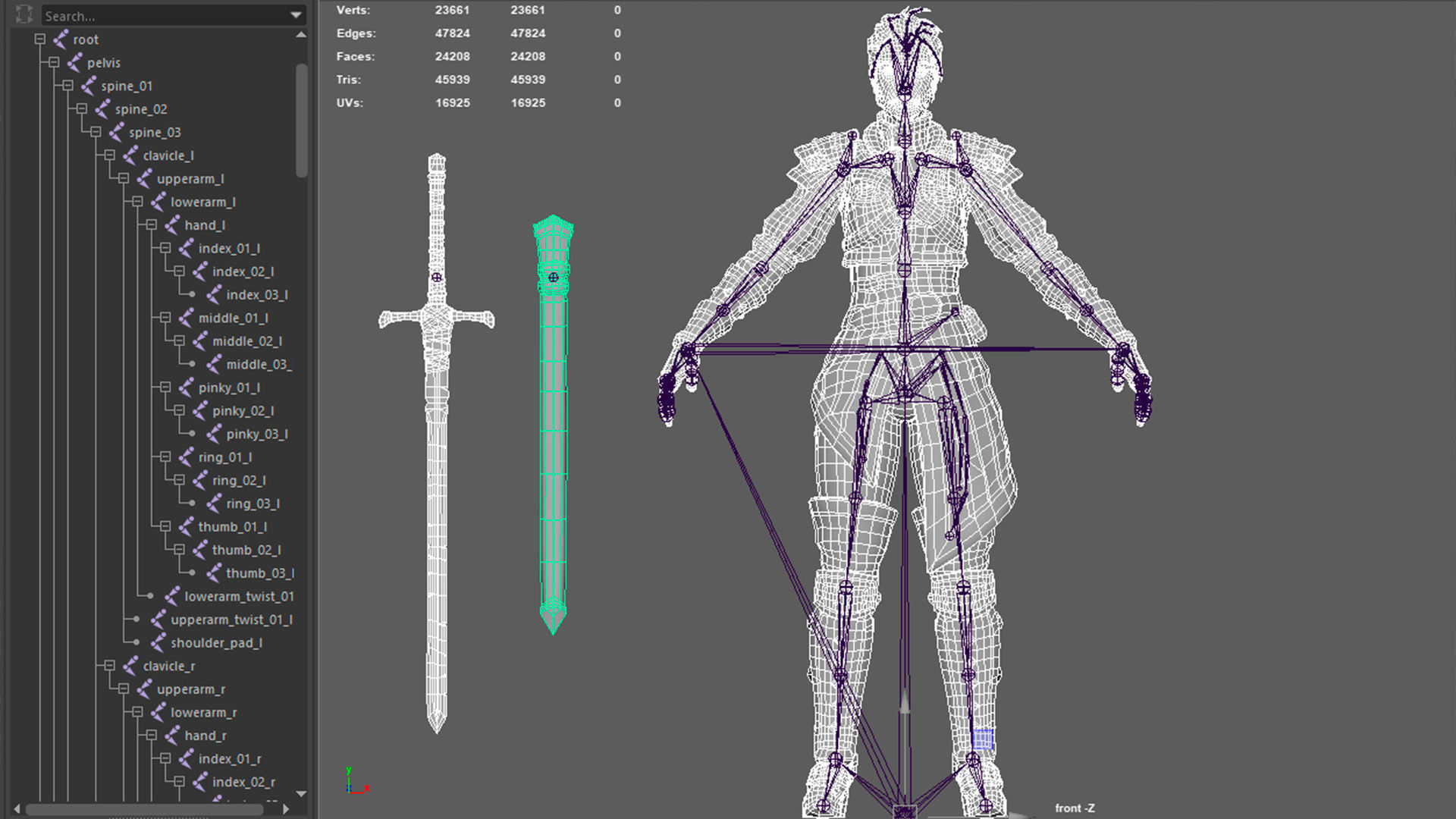Click the clavicle_r joint icon
This screenshot has width=1456, height=819.
pyautogui.click(x=130, y=666)
